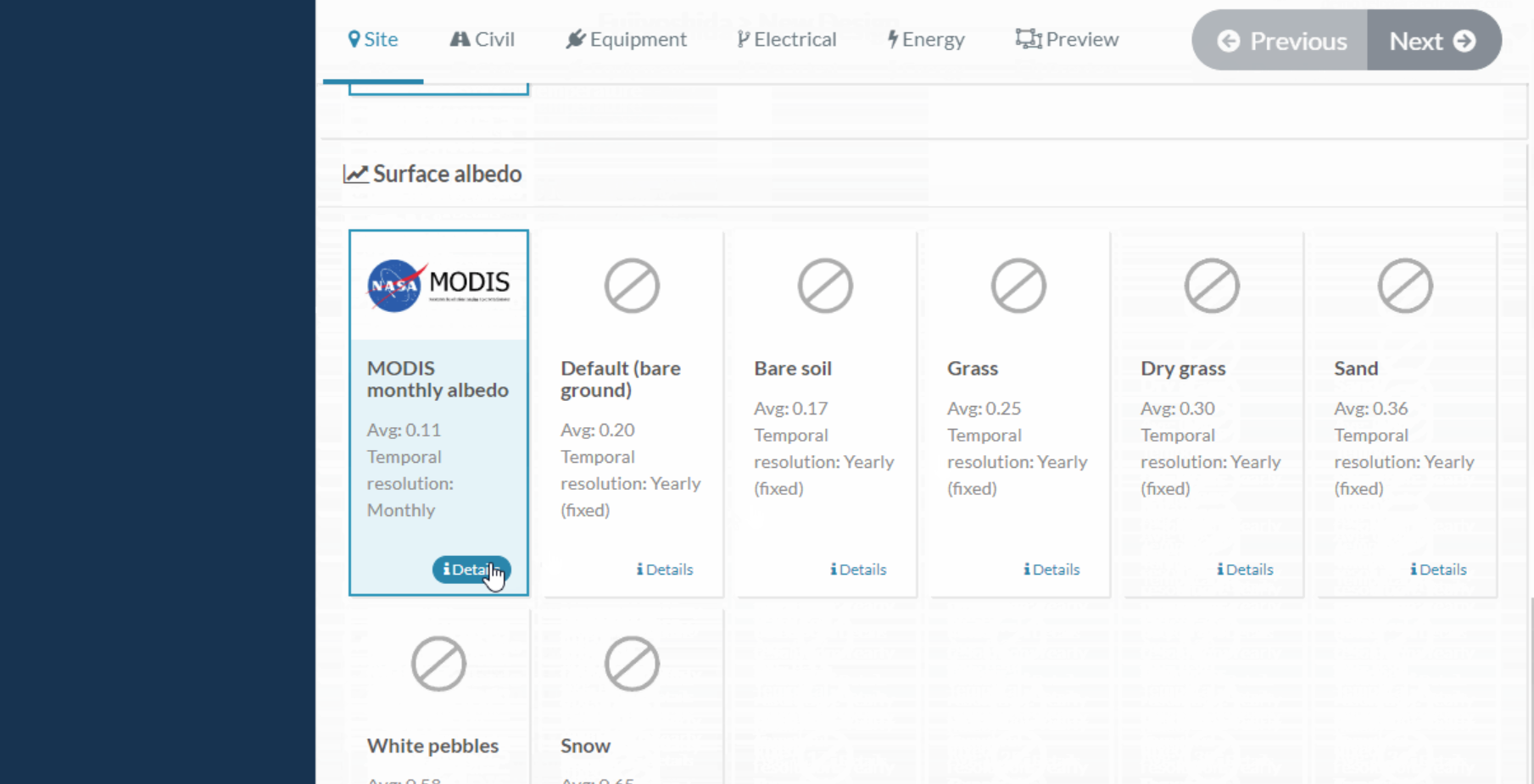This screenshot has height=784, width=1534.
Task: Switch to the Civil tab
Action: pos(483,39)
